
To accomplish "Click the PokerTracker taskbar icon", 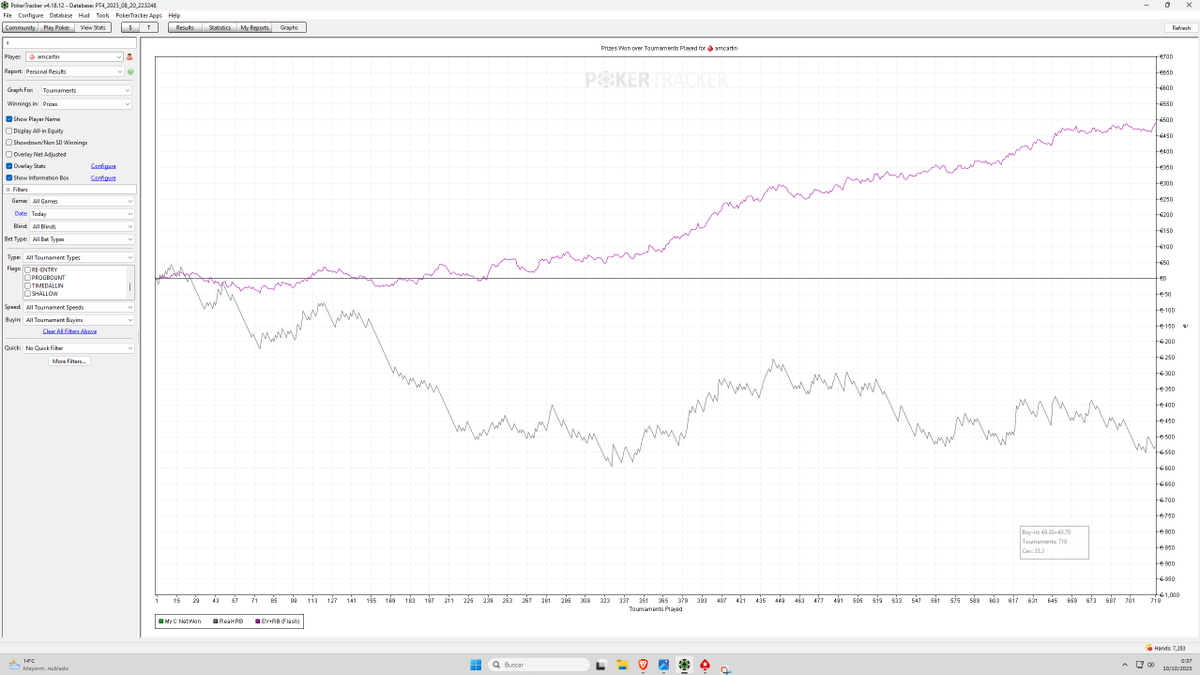I will tap(684, 665).
